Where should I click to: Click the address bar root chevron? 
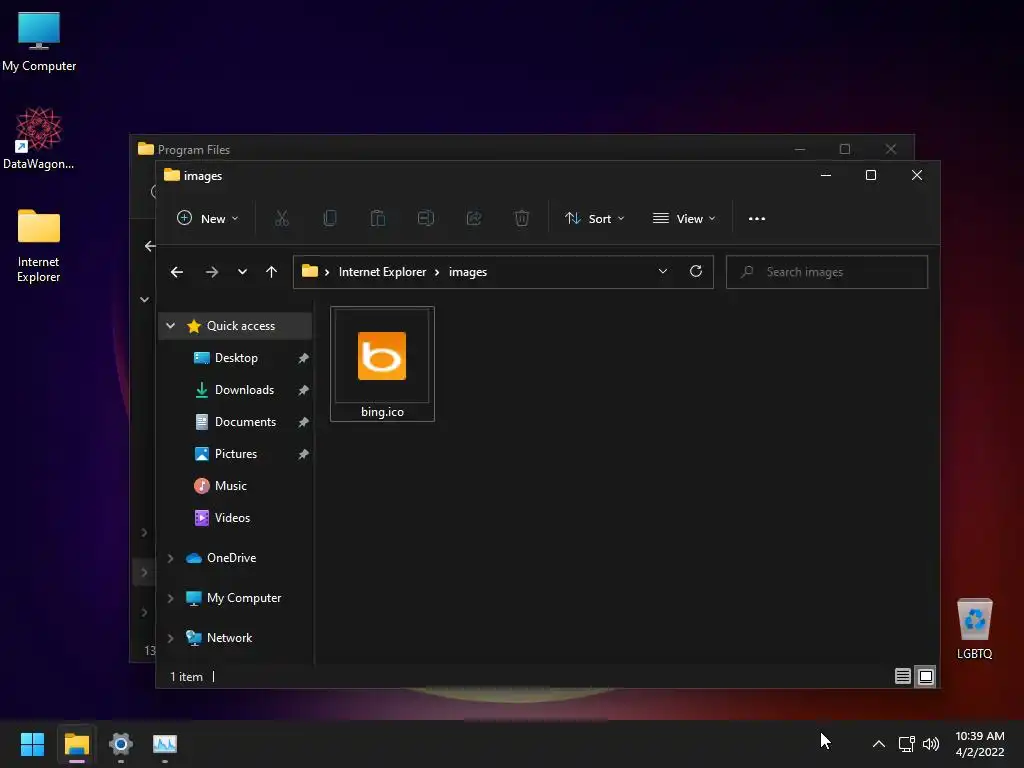(x=327, y=272)
